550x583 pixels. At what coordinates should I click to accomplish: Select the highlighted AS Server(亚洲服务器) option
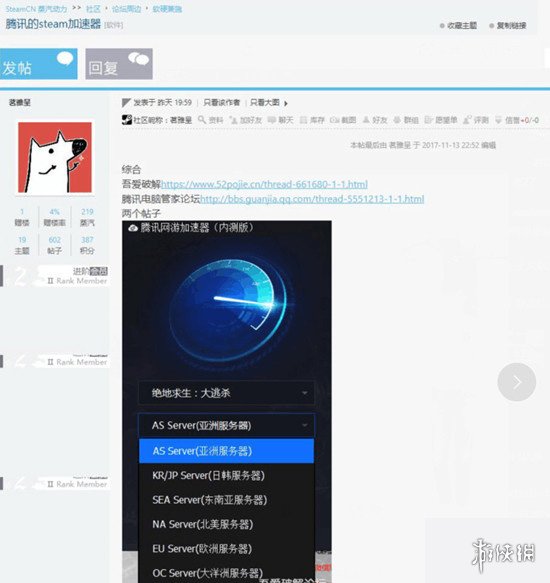(x=226, y=451)
